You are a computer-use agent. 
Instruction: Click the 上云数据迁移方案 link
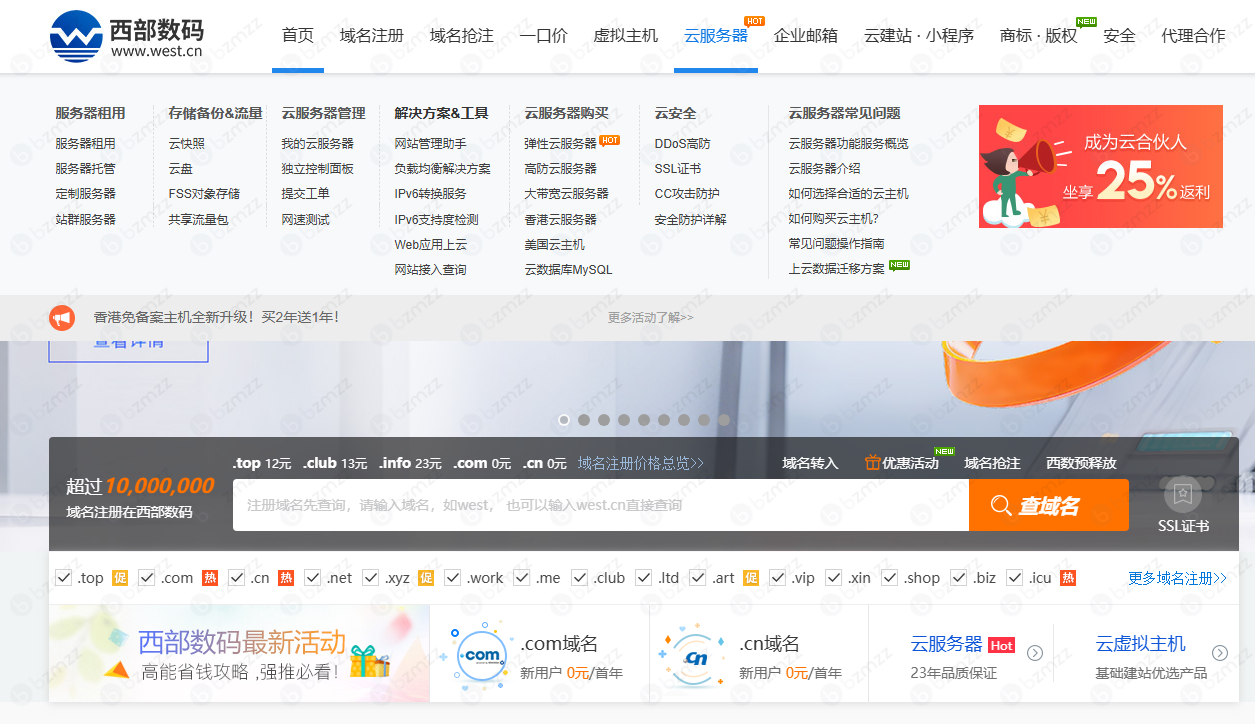point(837,269)
